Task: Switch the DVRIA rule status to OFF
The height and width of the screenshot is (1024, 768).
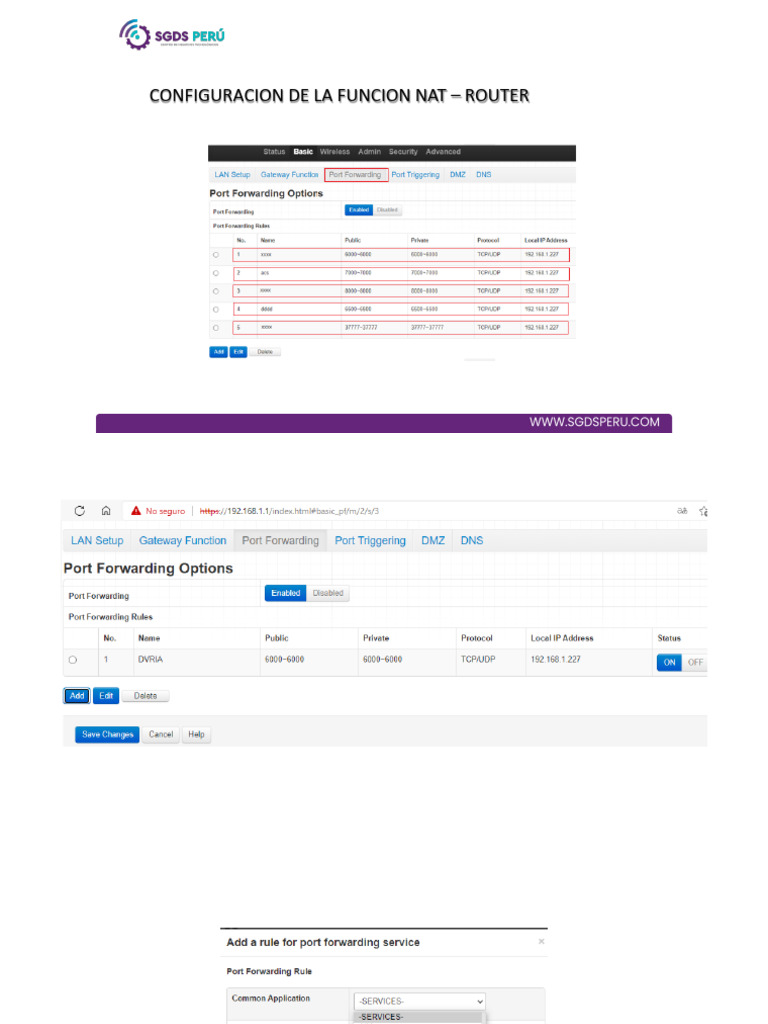Action: click(695, 662)
